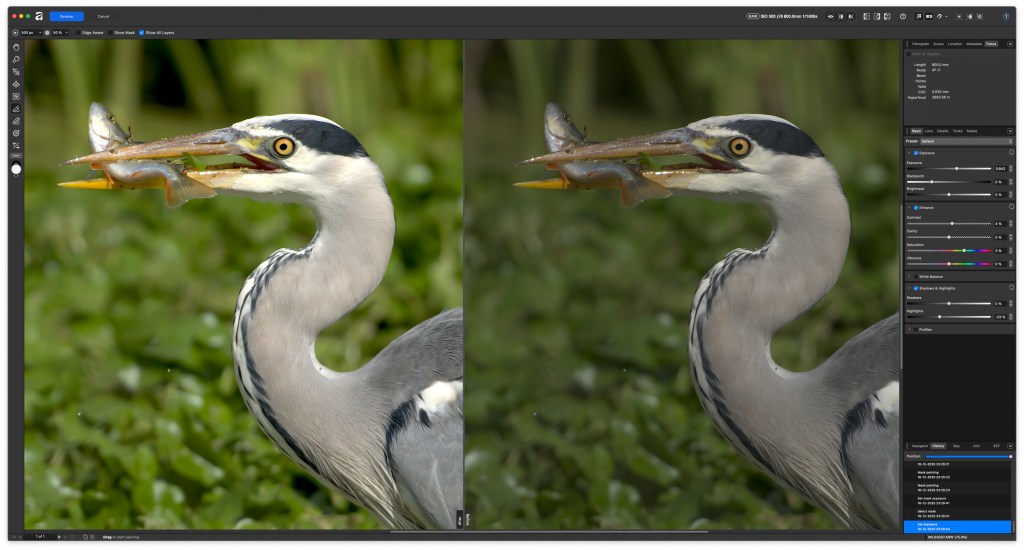The width and height of the screenshot is (1024, 550).
Task: Select the View (hand) tool
Action: [x=16, y=47]
